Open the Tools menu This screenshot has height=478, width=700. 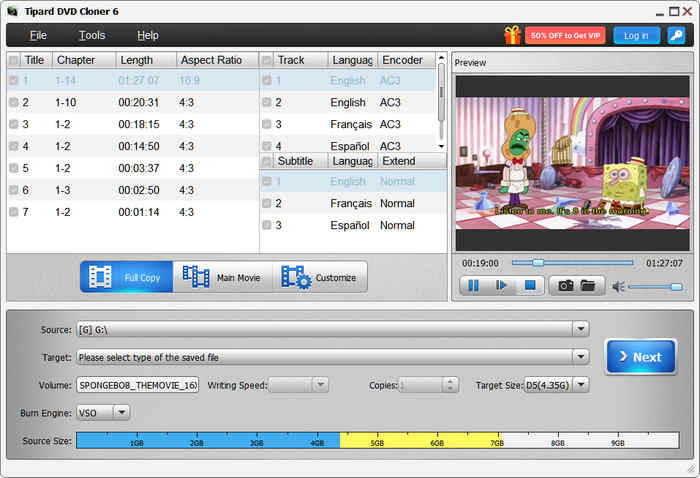[92, 35]
